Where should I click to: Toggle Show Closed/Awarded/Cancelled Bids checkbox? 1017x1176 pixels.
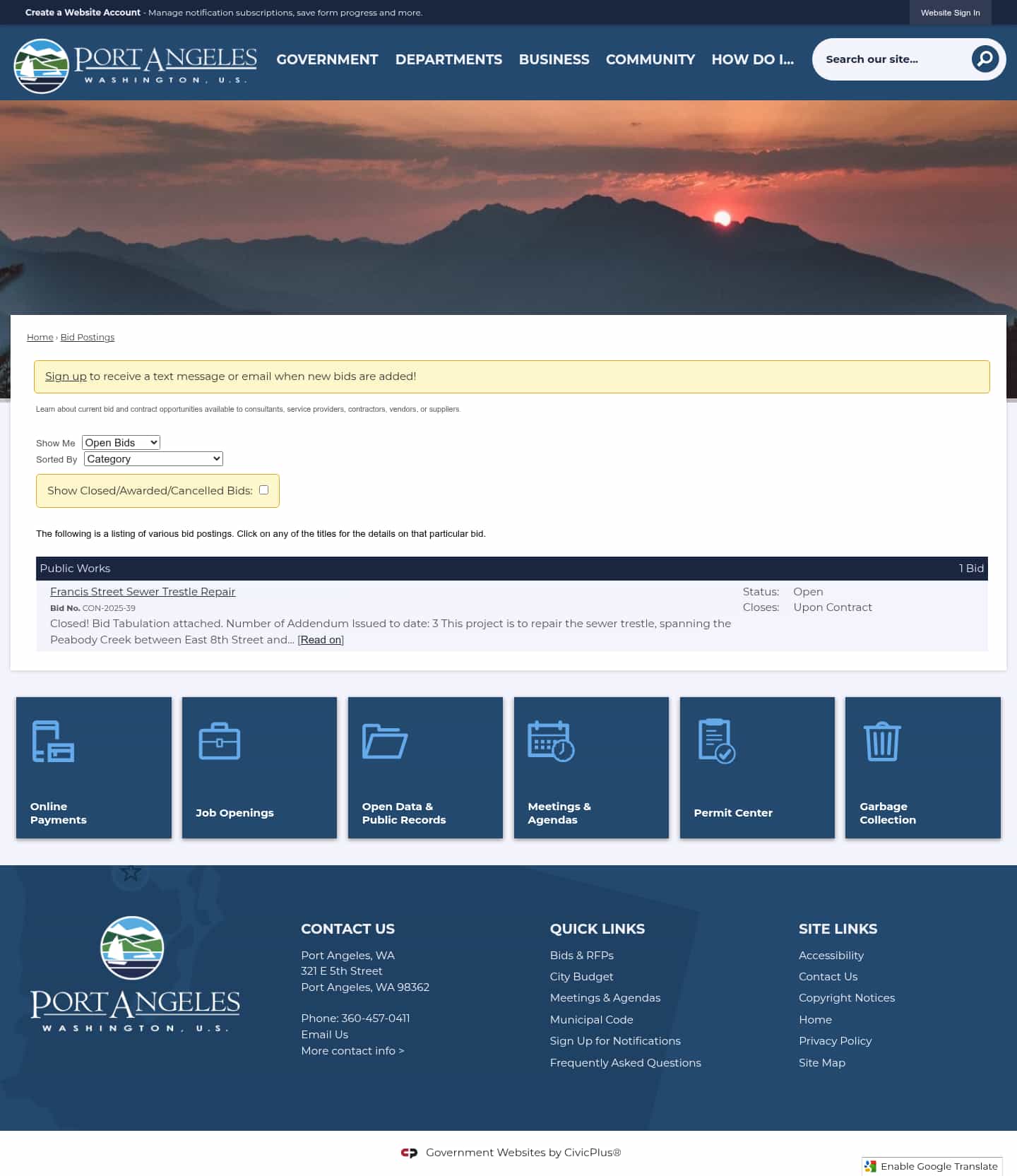(263, 489)
